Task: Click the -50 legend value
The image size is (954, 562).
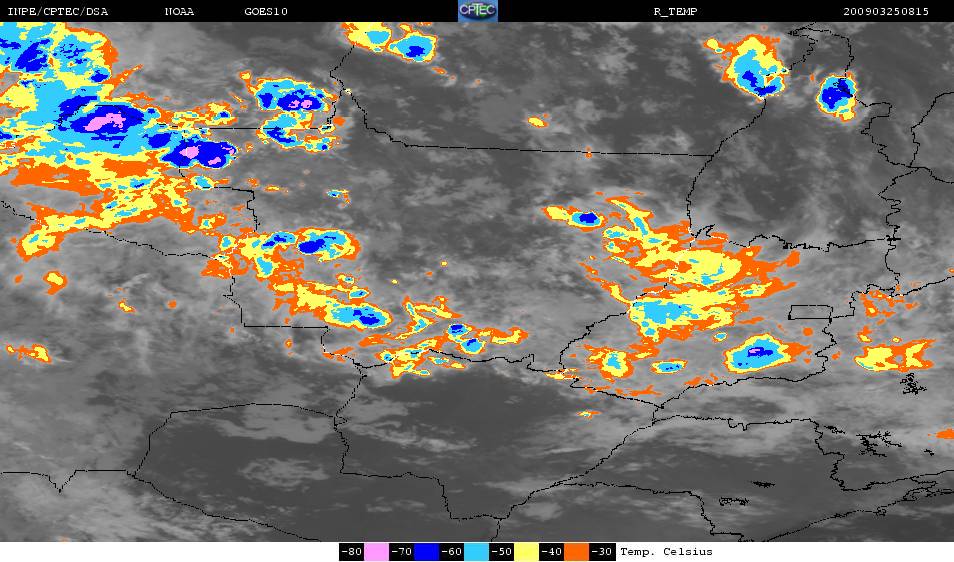Action: tap(501, 552)
